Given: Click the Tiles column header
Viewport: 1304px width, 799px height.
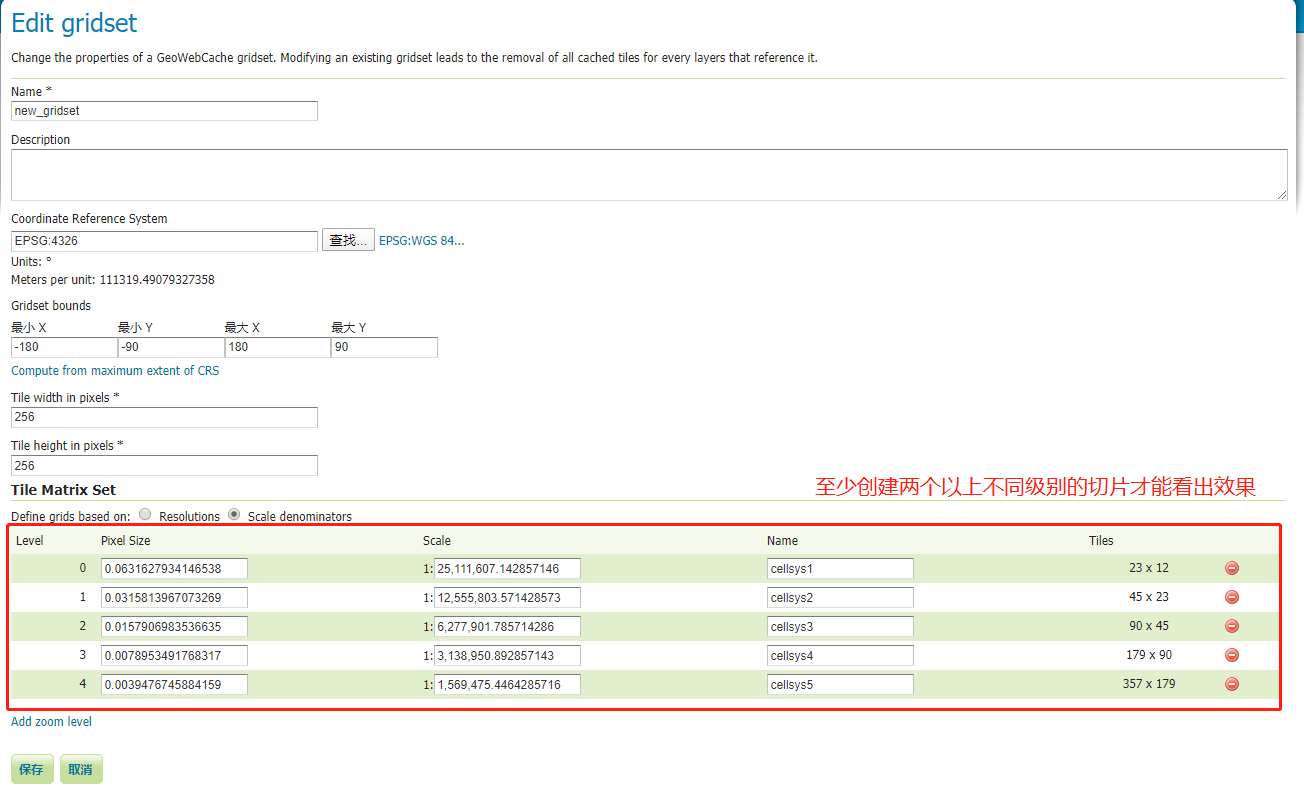Looking at the screenshot, I should tap(1101, 541).
